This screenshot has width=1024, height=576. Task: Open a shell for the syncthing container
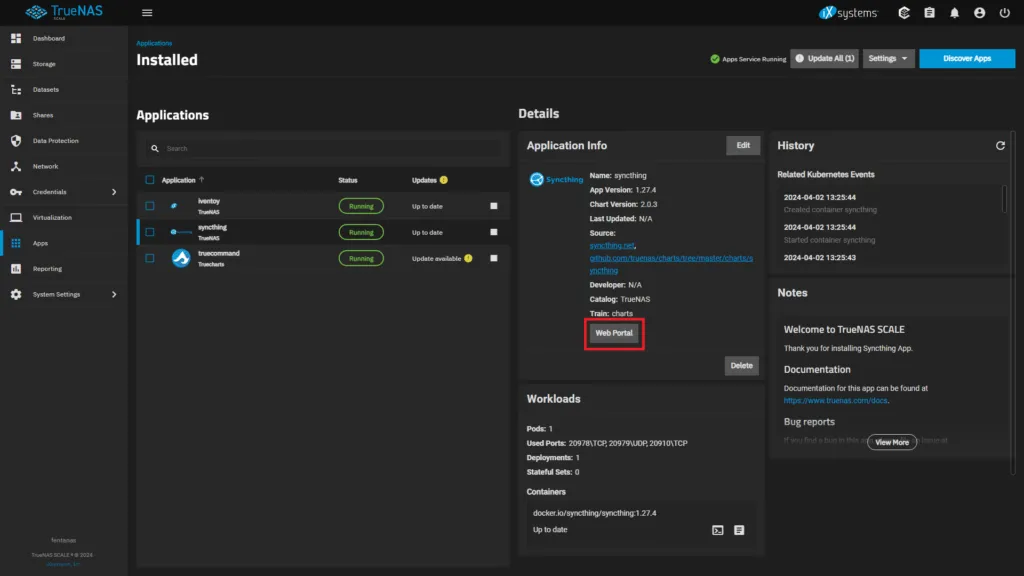(717, 530)
